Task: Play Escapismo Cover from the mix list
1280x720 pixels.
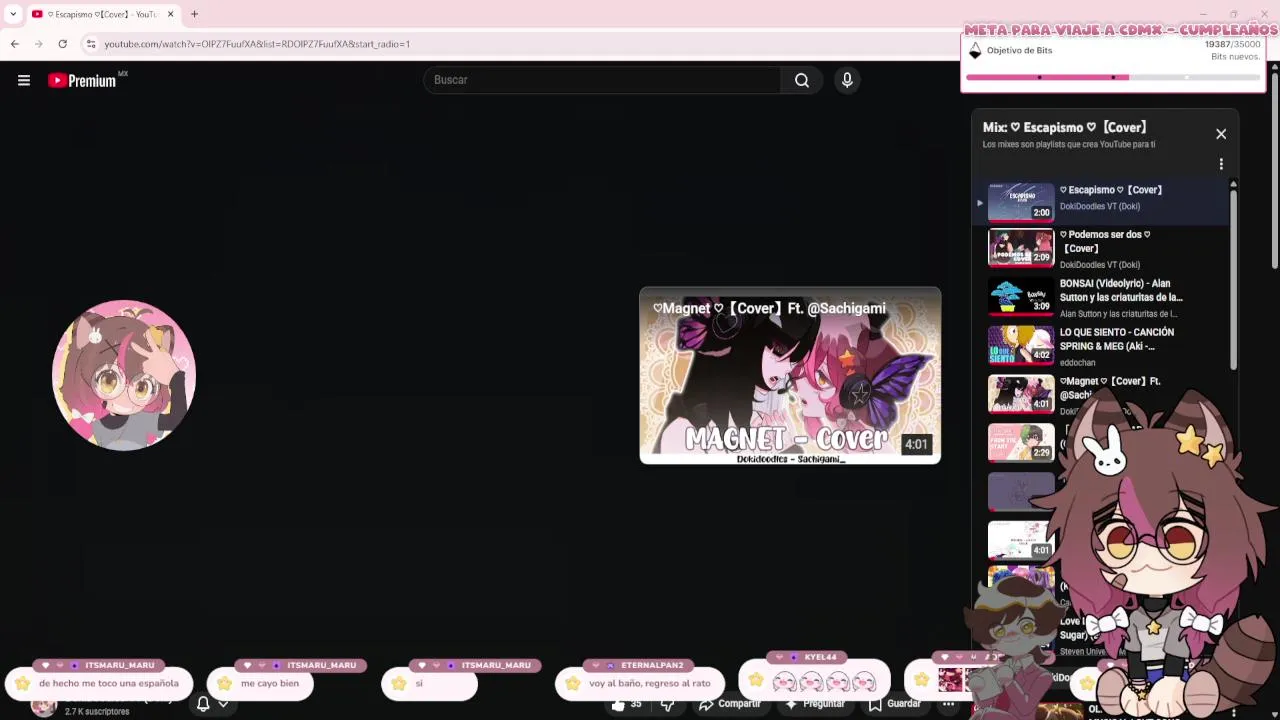Action: coord(1100,200)
